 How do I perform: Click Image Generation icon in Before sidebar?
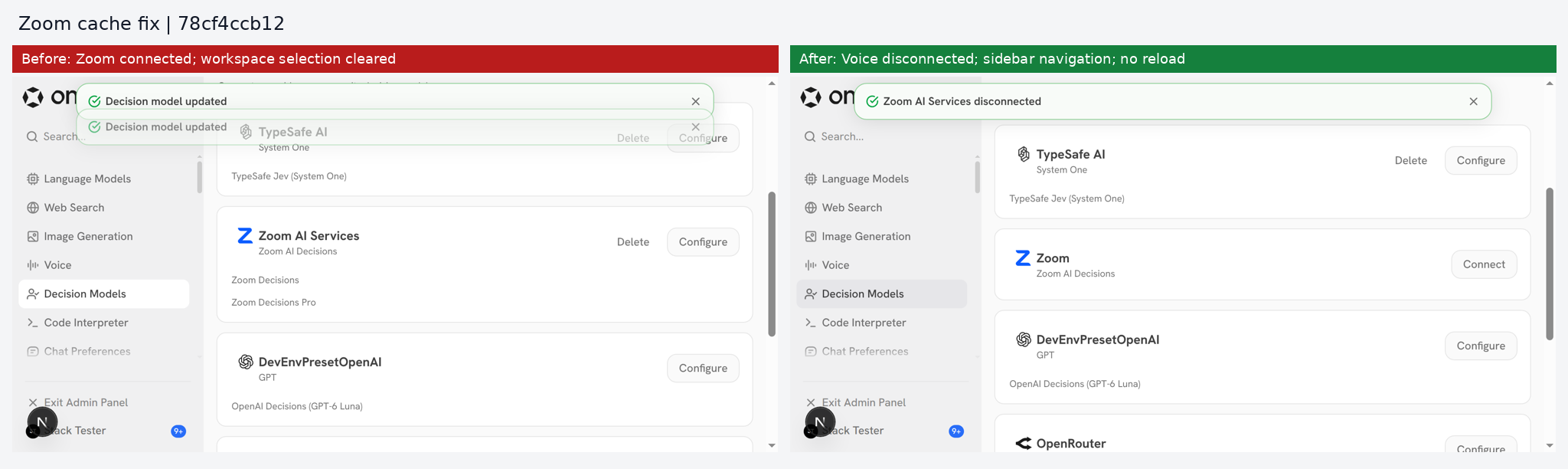[x=33, y=236]
